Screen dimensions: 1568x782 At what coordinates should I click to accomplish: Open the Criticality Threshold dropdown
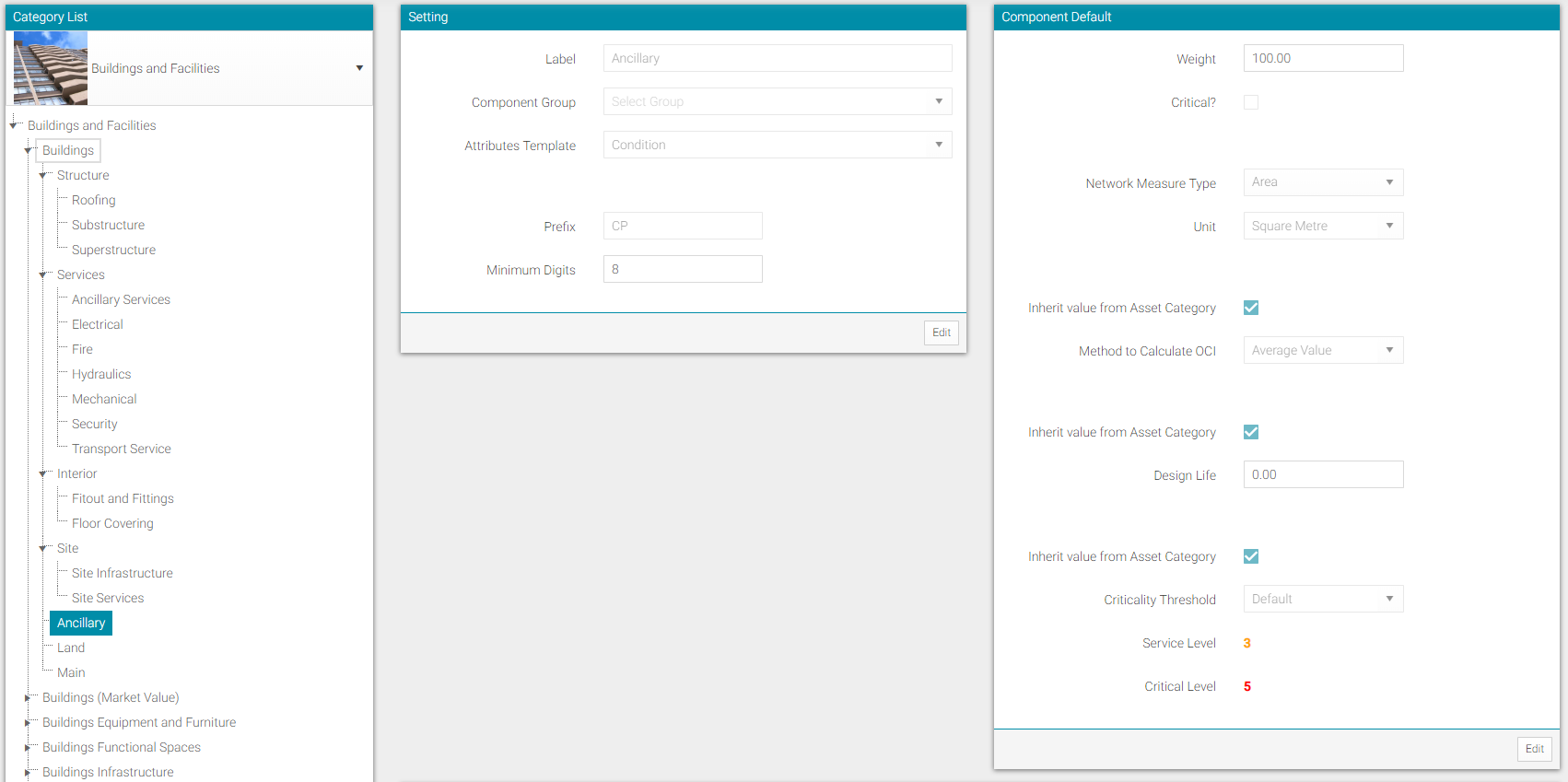(x=1324, y=599)
